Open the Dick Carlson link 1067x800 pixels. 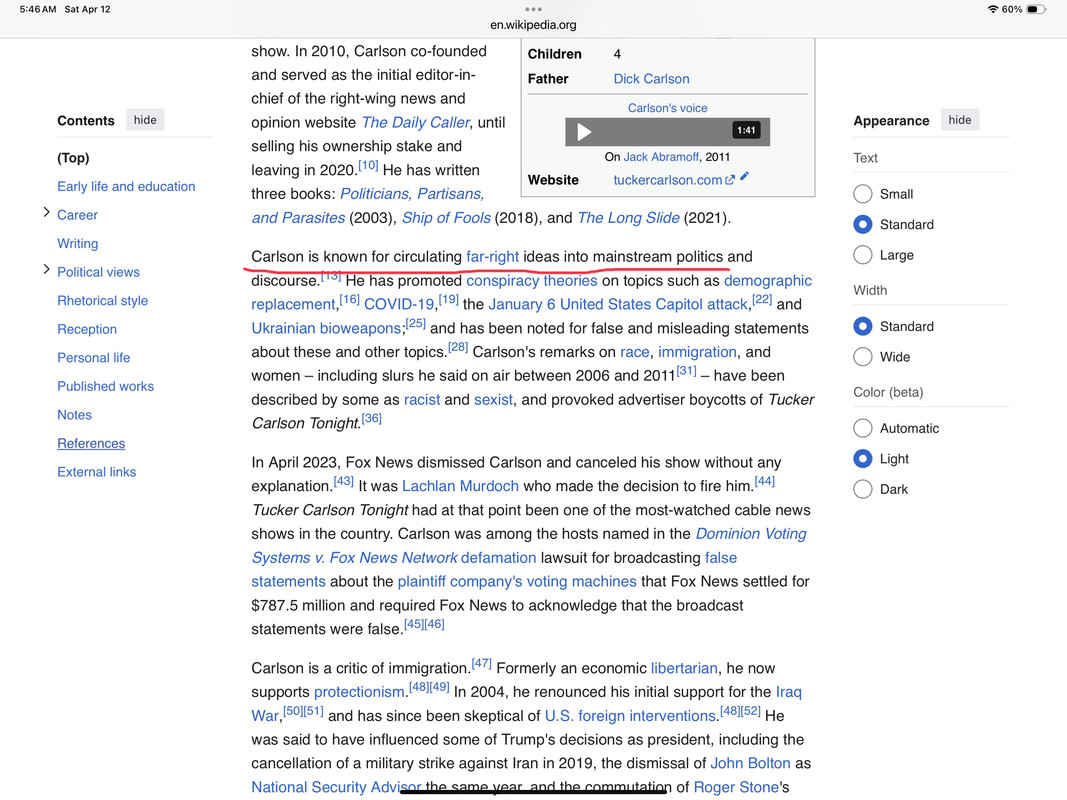pos(651,79)
